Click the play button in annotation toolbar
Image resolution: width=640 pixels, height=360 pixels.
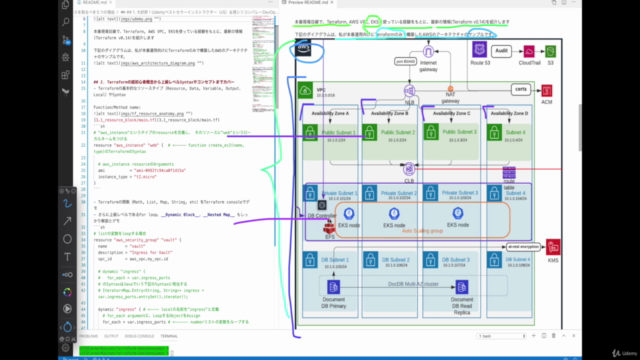(x=67, y=309)
